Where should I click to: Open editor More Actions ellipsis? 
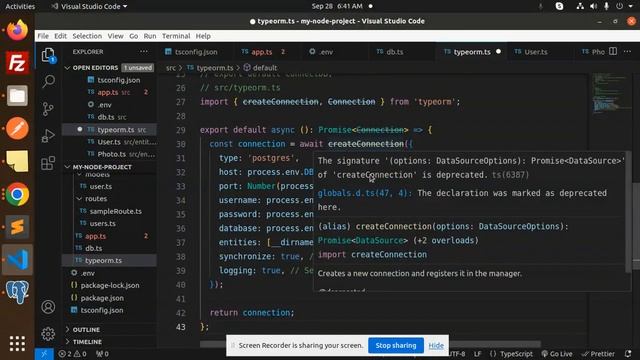(627, 51)
